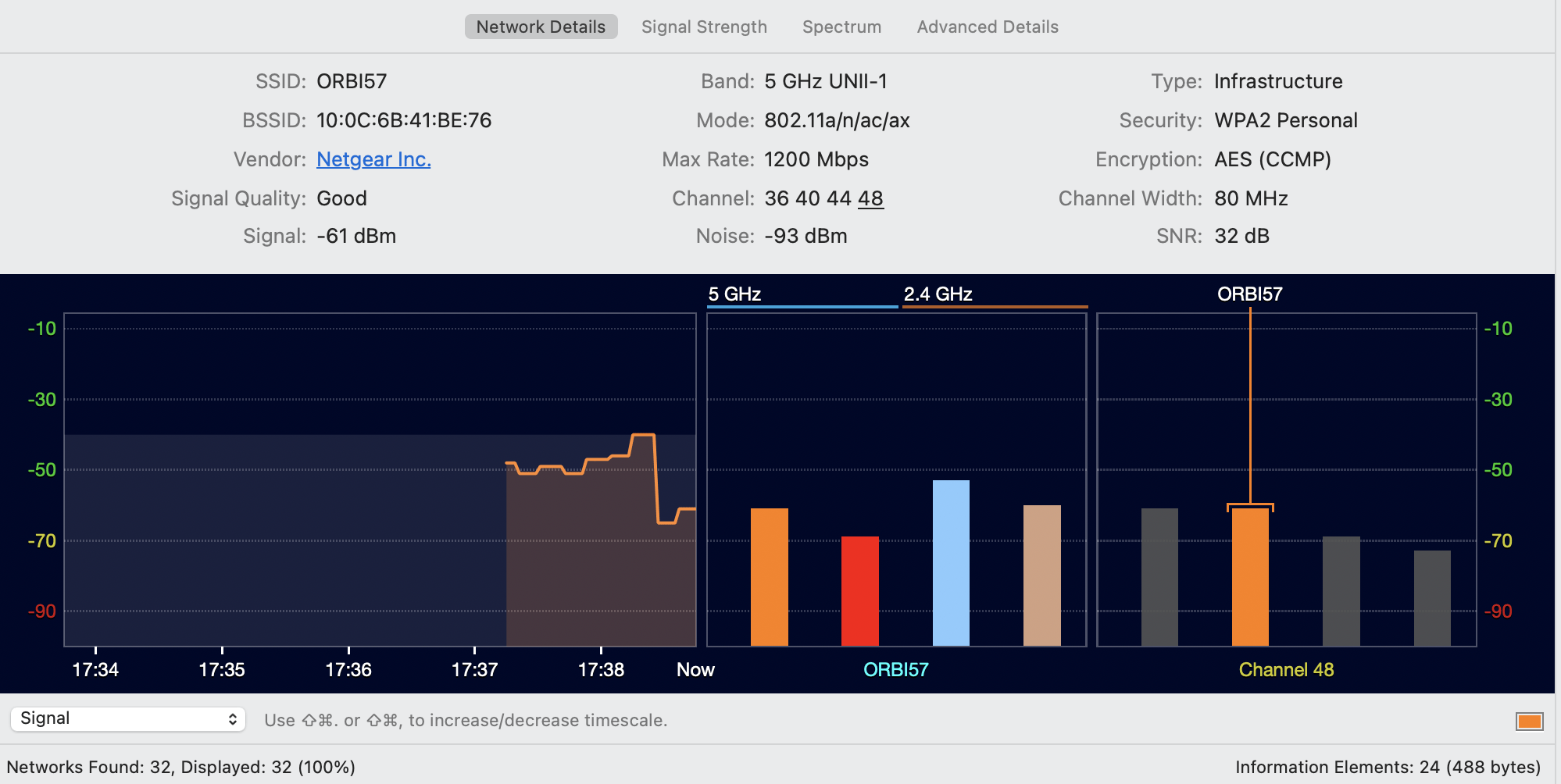The width and height of the screenshot is (1561, 784).
Task: Click the orange ORBI57 bar in band chart
Action: (770, 578)
